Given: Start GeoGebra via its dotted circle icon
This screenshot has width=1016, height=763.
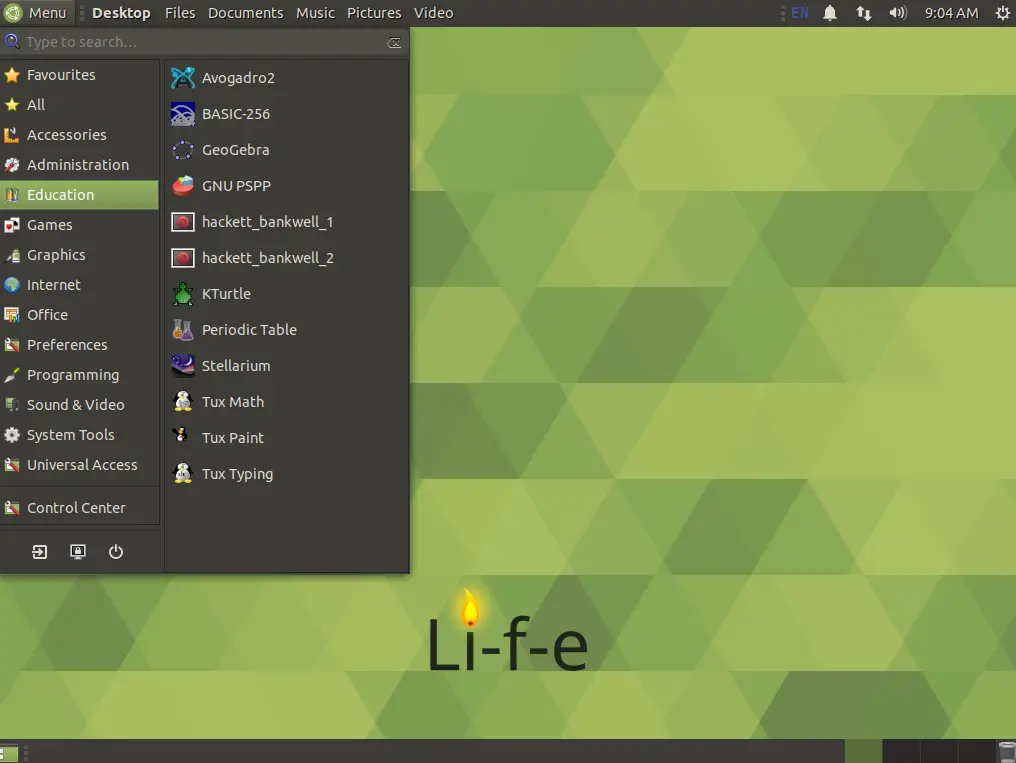Looking at the screenshot, I should click(x=183, y=150).
